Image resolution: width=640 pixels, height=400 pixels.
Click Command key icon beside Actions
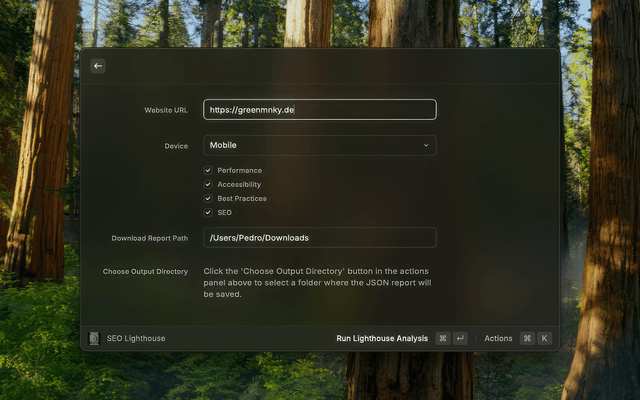tap(527, 338)
